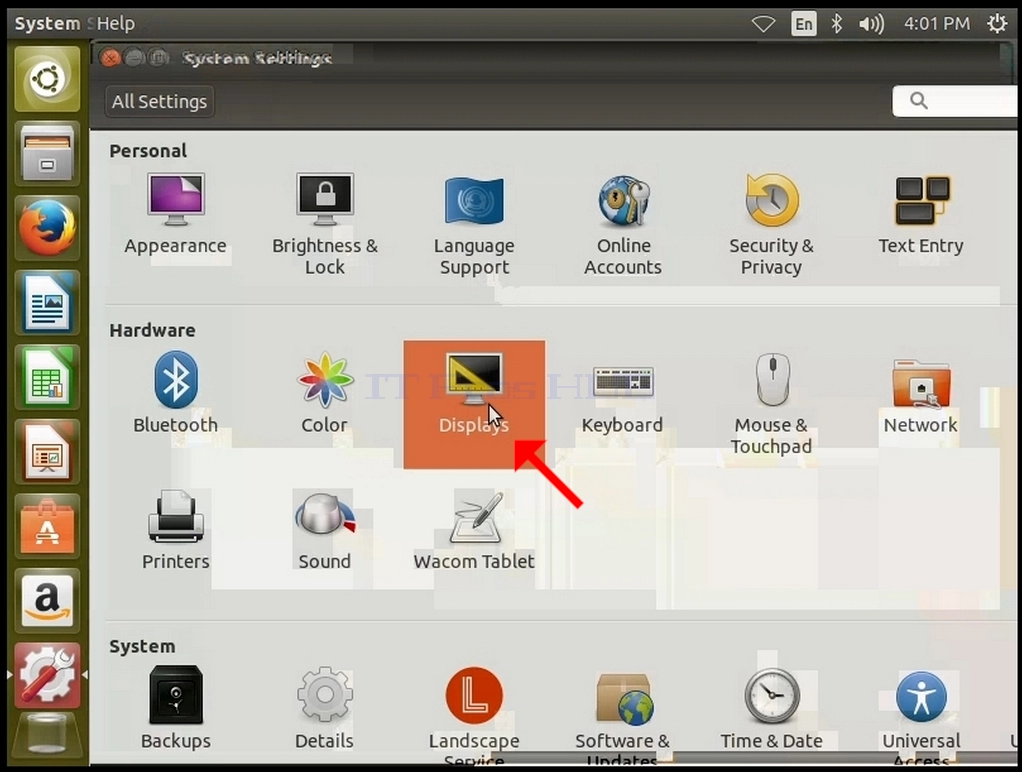Launch Firefox from the launcher

[x=47, y=228]
